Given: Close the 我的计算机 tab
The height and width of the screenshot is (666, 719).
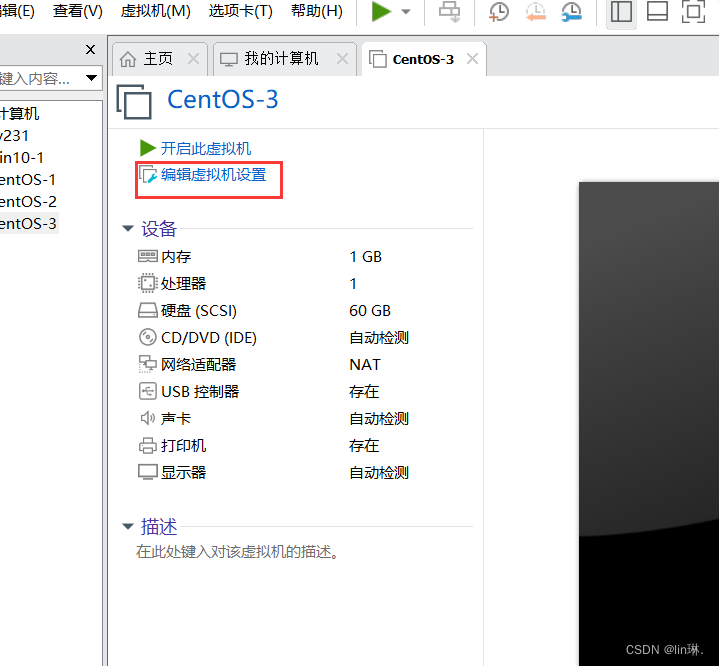Looking at the screenshot, I should coord(343,59).
